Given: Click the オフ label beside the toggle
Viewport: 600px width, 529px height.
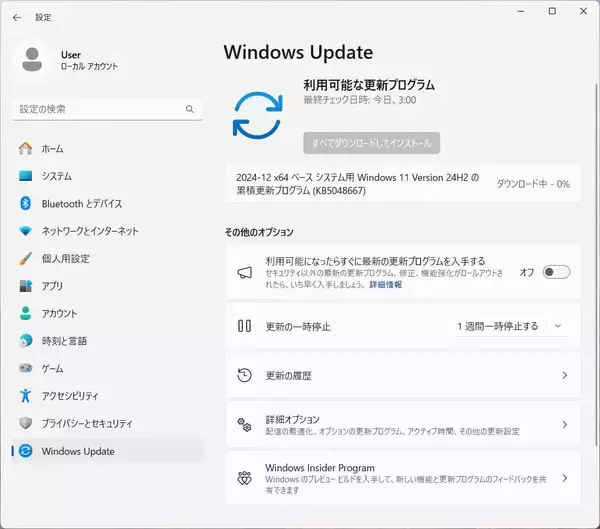Looking at the screenshot, I should 527,272.
